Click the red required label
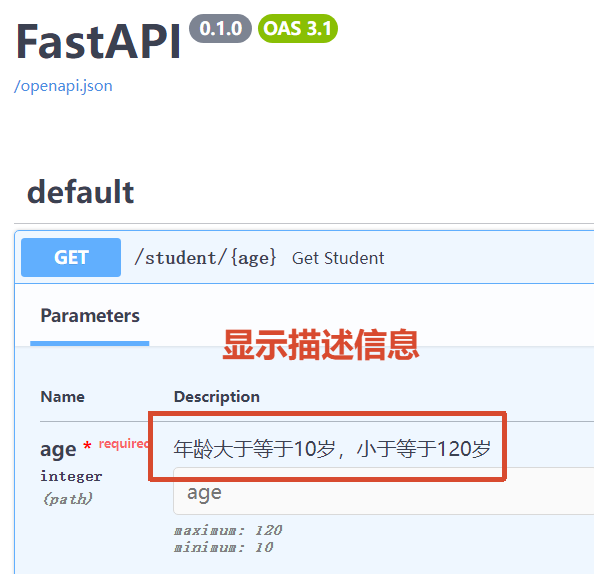Screen dimensions: 594x574 pyautogui.click(x=123, y=443)
